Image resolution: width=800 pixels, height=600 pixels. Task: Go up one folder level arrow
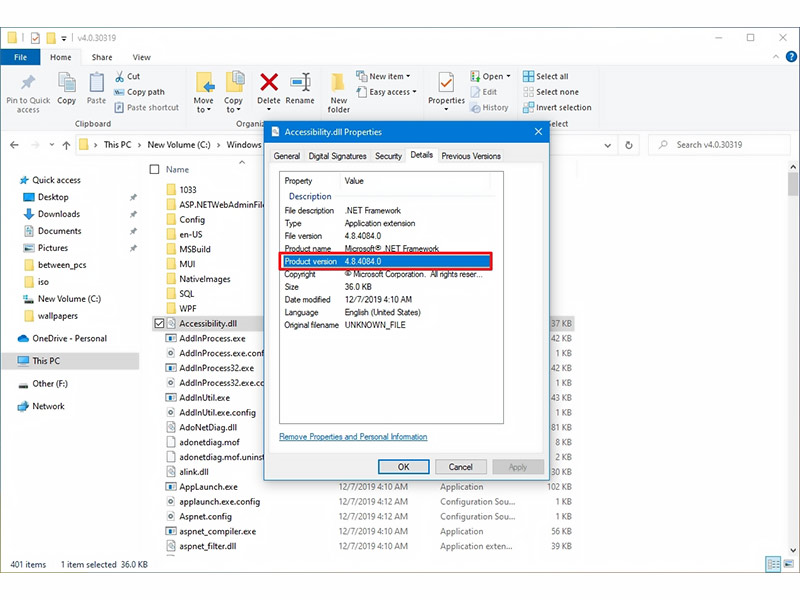click(66, 145)
